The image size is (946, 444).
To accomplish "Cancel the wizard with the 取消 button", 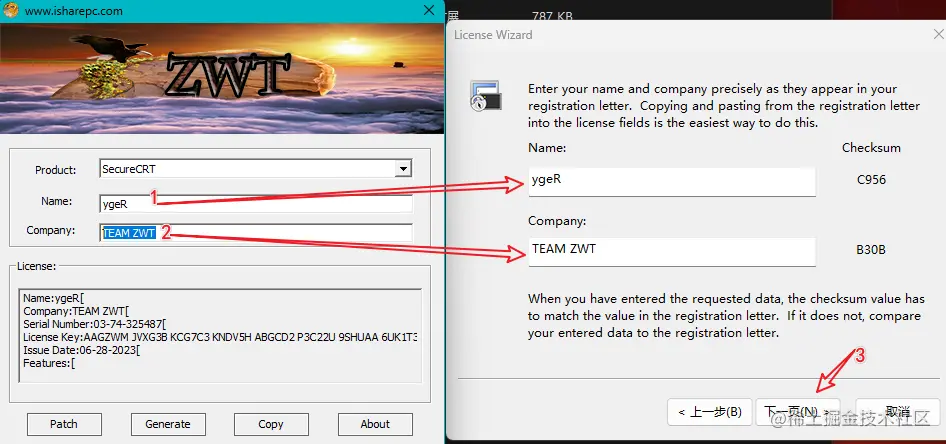I will click(898, 412).
